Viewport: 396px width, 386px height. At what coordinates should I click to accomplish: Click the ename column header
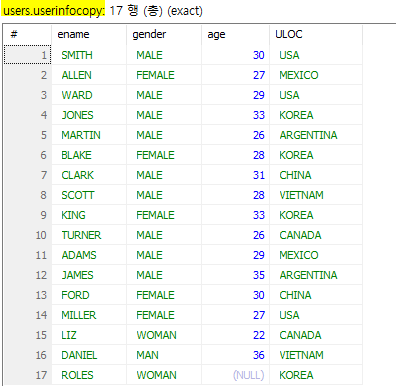click(89, 34)
